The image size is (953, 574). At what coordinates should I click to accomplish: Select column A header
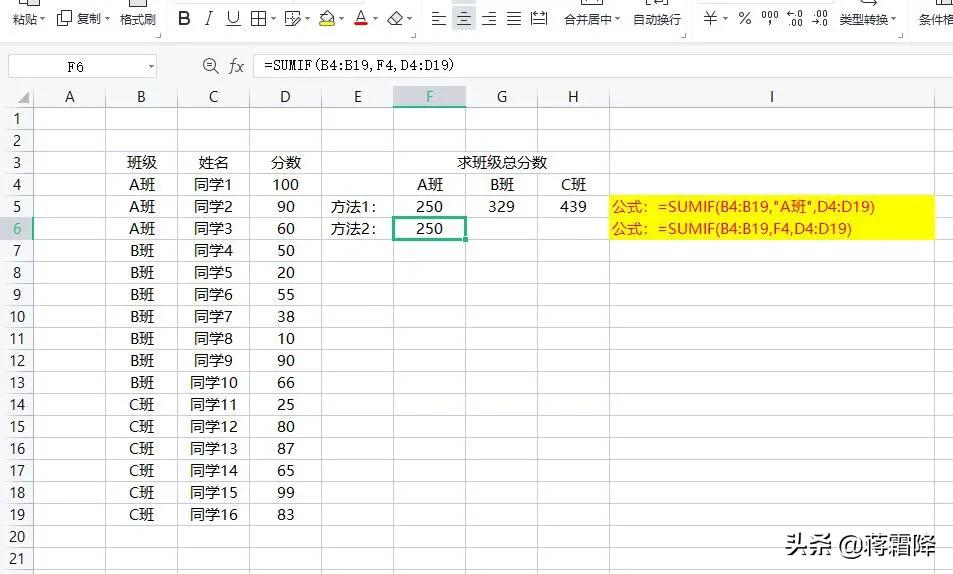[70, 97]
